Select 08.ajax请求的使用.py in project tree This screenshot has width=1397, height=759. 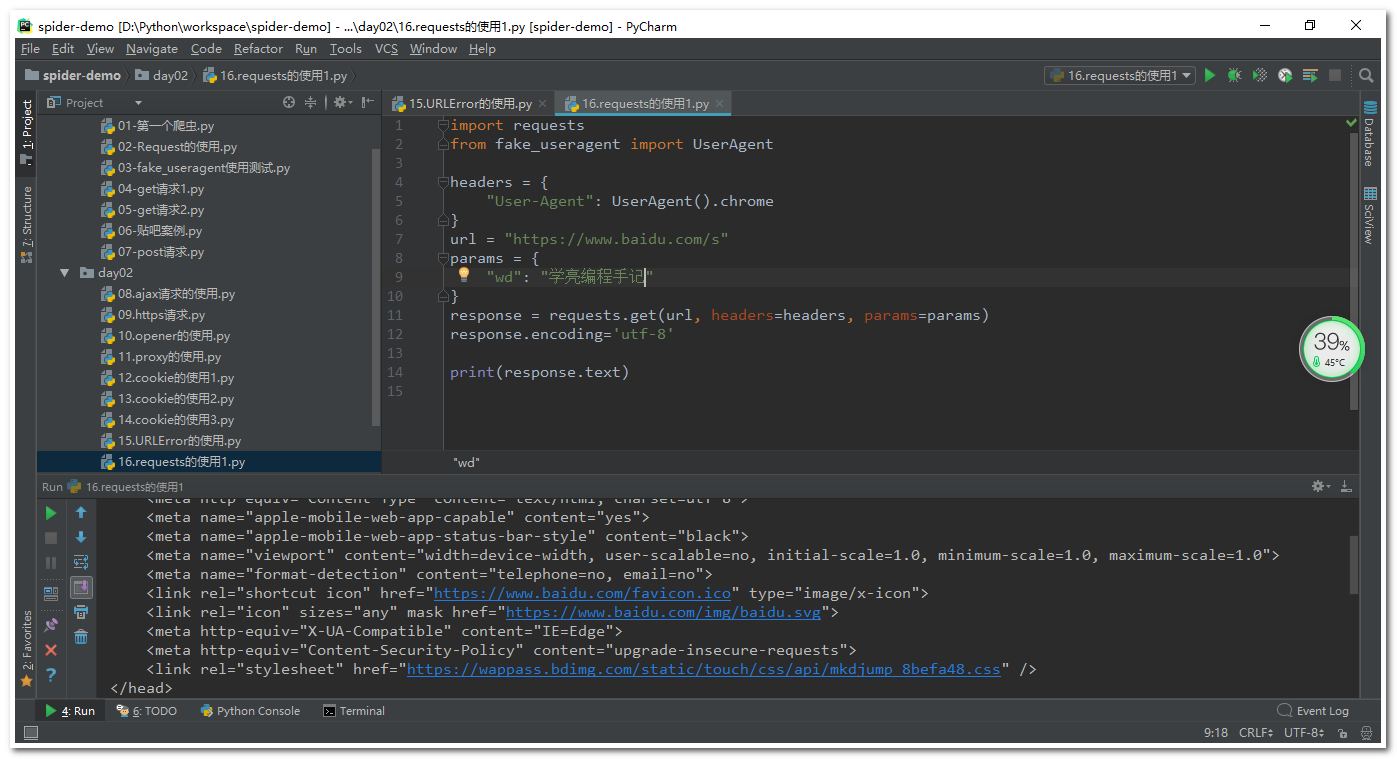tap(168, 294)
